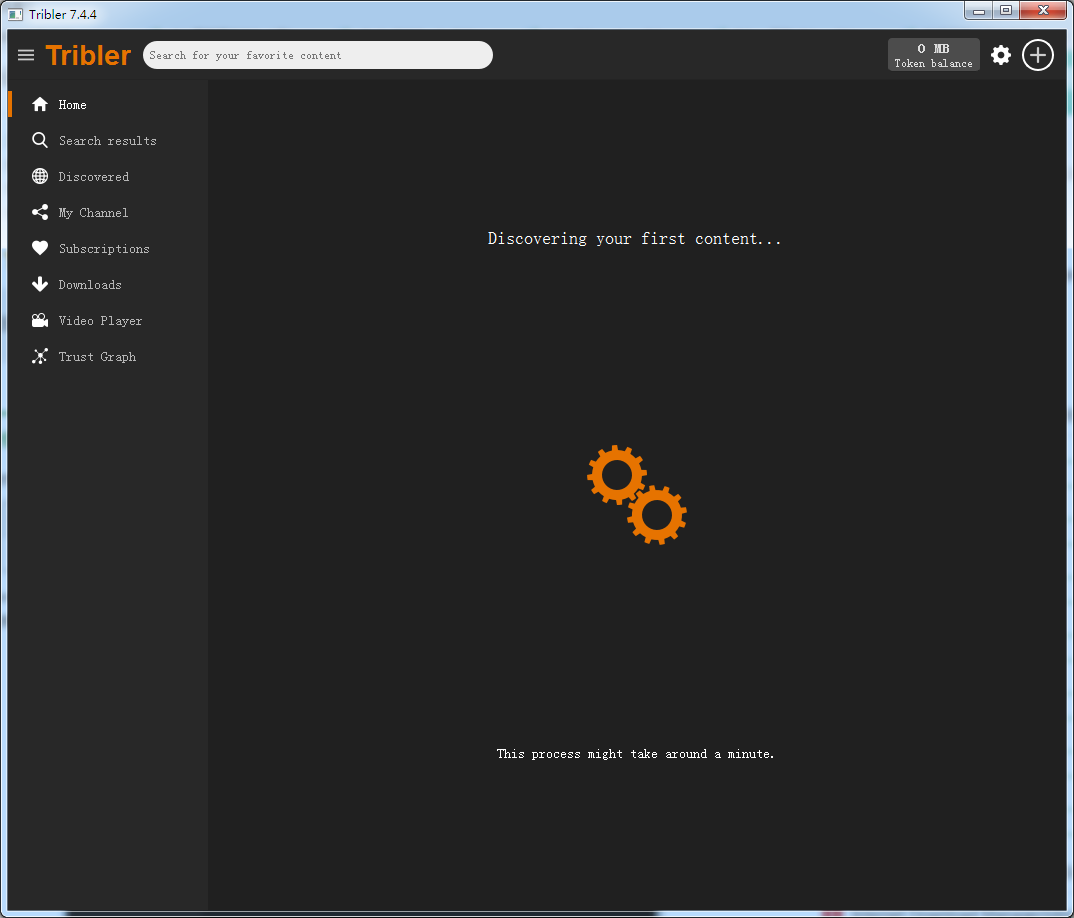Open settings via gear icon

(x=1001, y=55)
